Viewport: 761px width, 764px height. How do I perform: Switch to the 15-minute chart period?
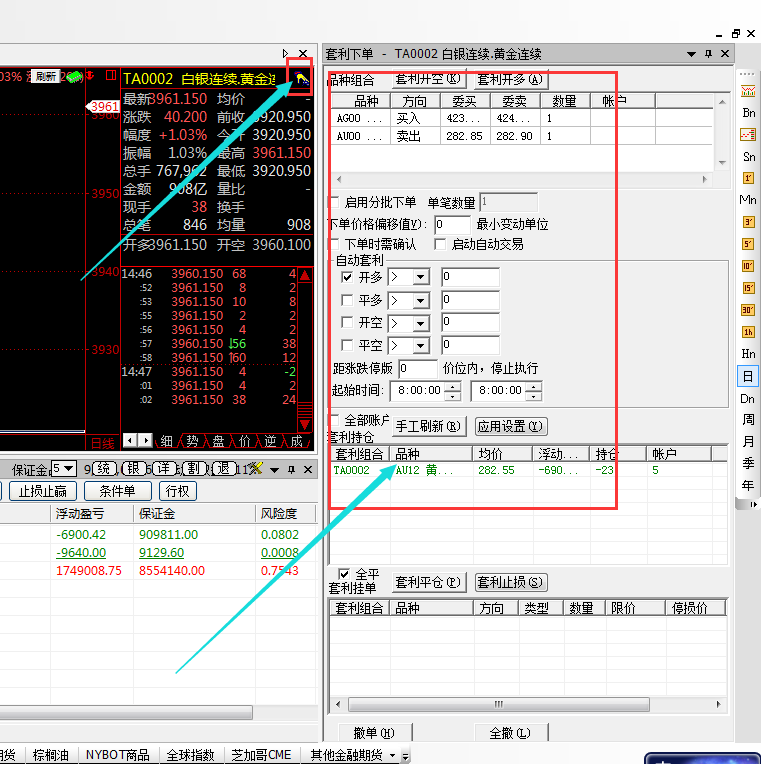748,288
